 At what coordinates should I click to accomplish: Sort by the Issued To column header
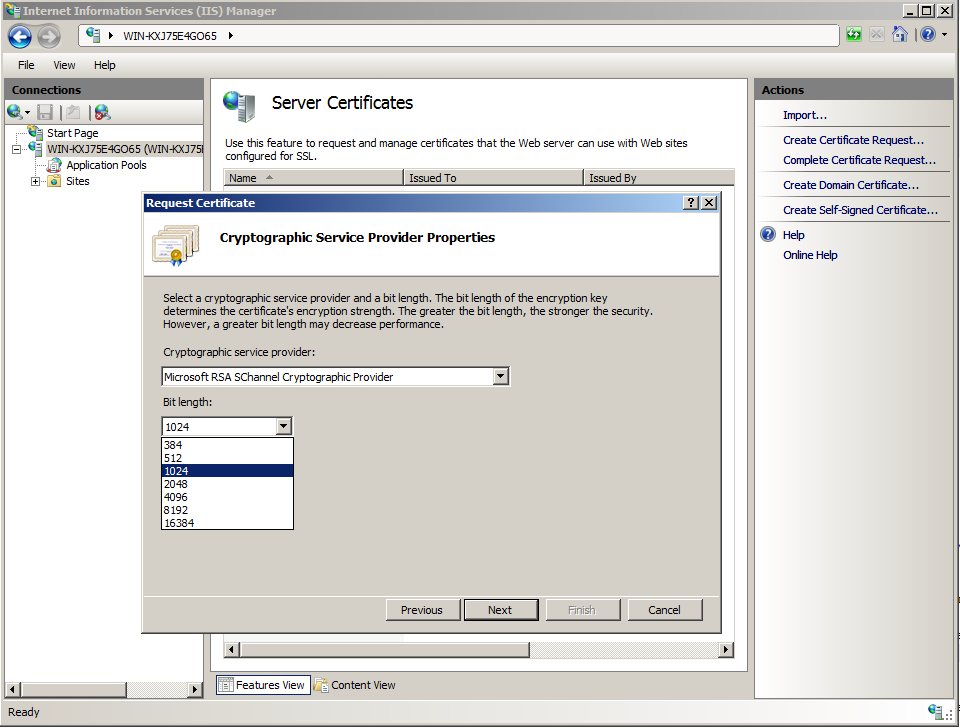pos(493,178)
